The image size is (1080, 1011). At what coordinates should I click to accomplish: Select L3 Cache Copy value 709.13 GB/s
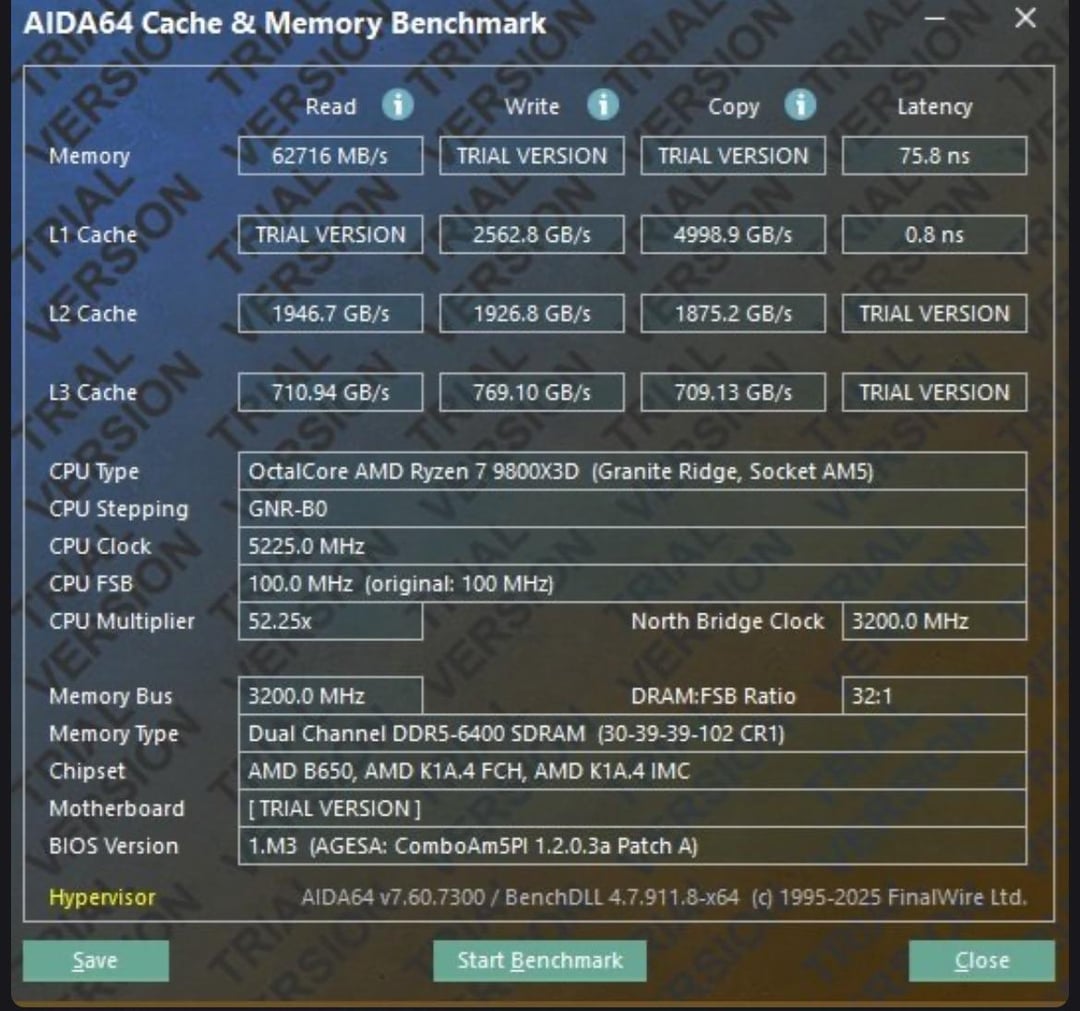pyautogui.click(x=733, y=393)
